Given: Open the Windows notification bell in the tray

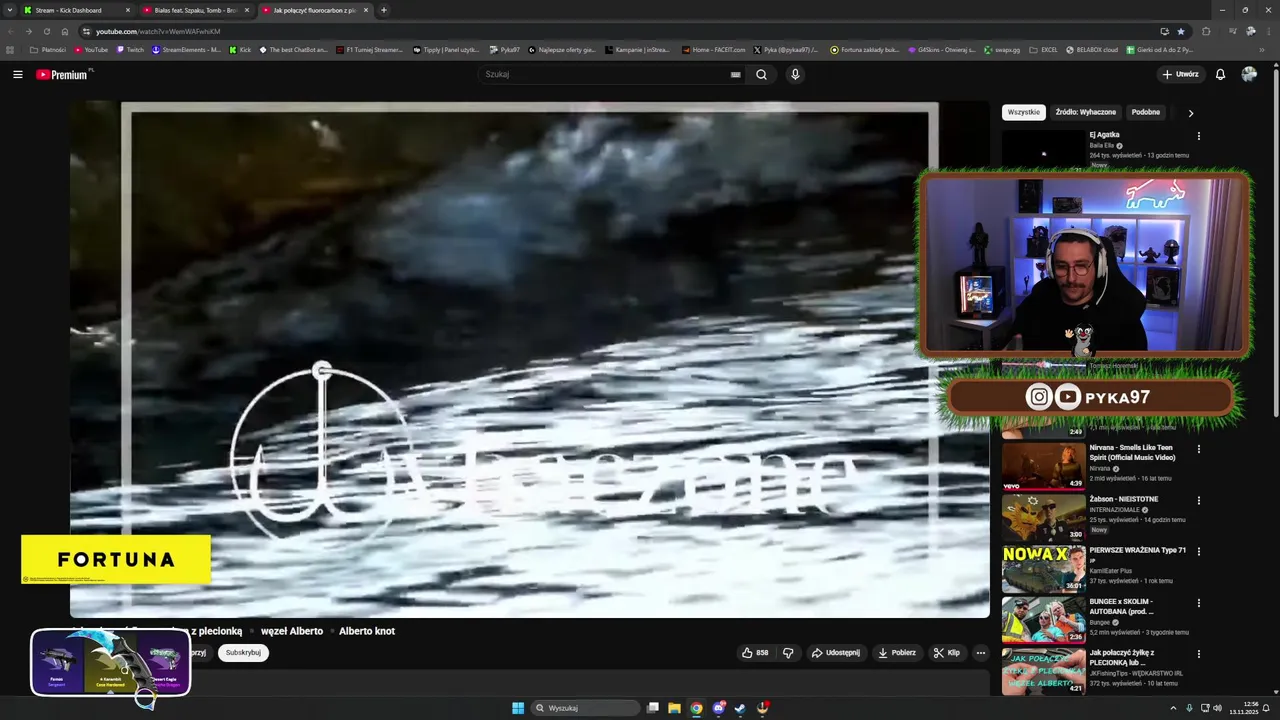Looking at the screenshot, I should tap(1268, 708).
